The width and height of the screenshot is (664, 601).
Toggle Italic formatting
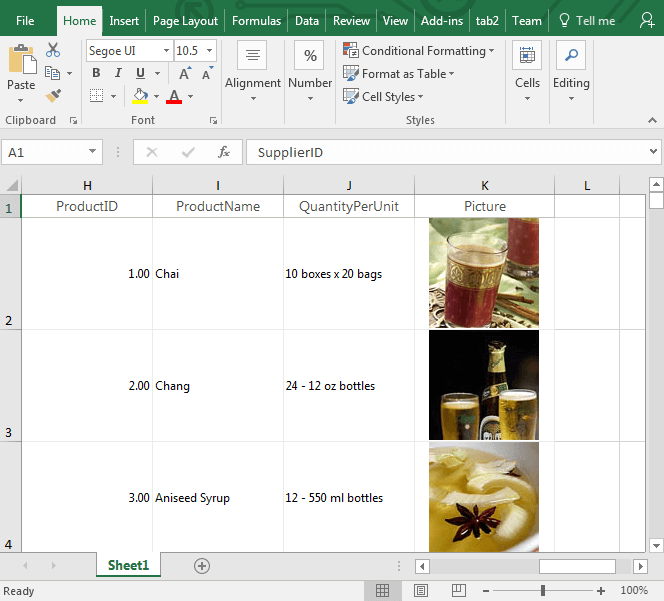[119, 73]
